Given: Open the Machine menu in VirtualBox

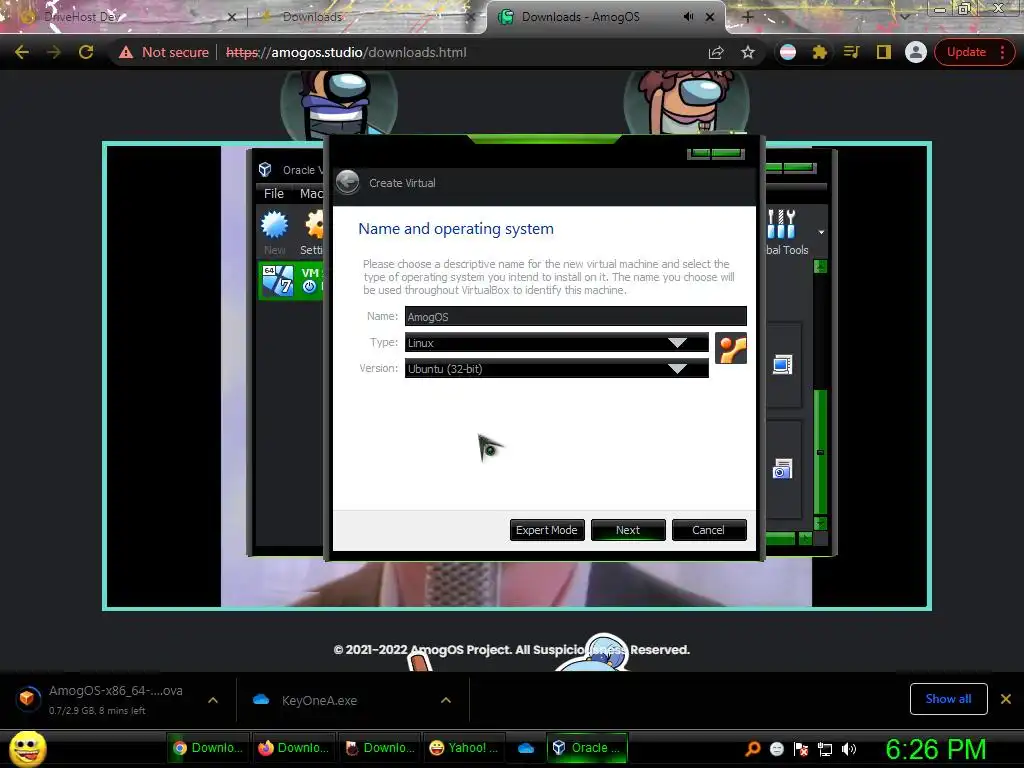Looking at the screenshot, I should click(311, 193).
